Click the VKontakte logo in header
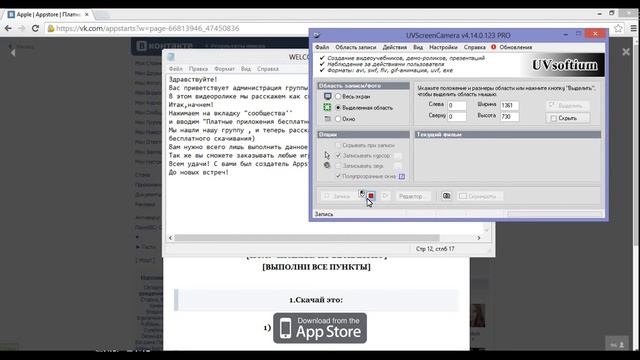The width and height of the screenshot is (640, 360). point(165,46)
